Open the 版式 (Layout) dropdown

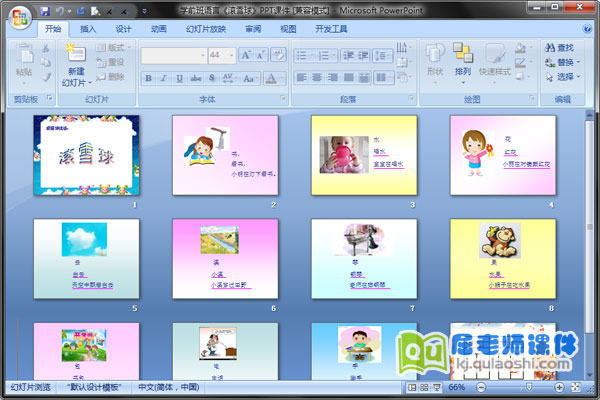pyautogui.click(x=112, y=47)
